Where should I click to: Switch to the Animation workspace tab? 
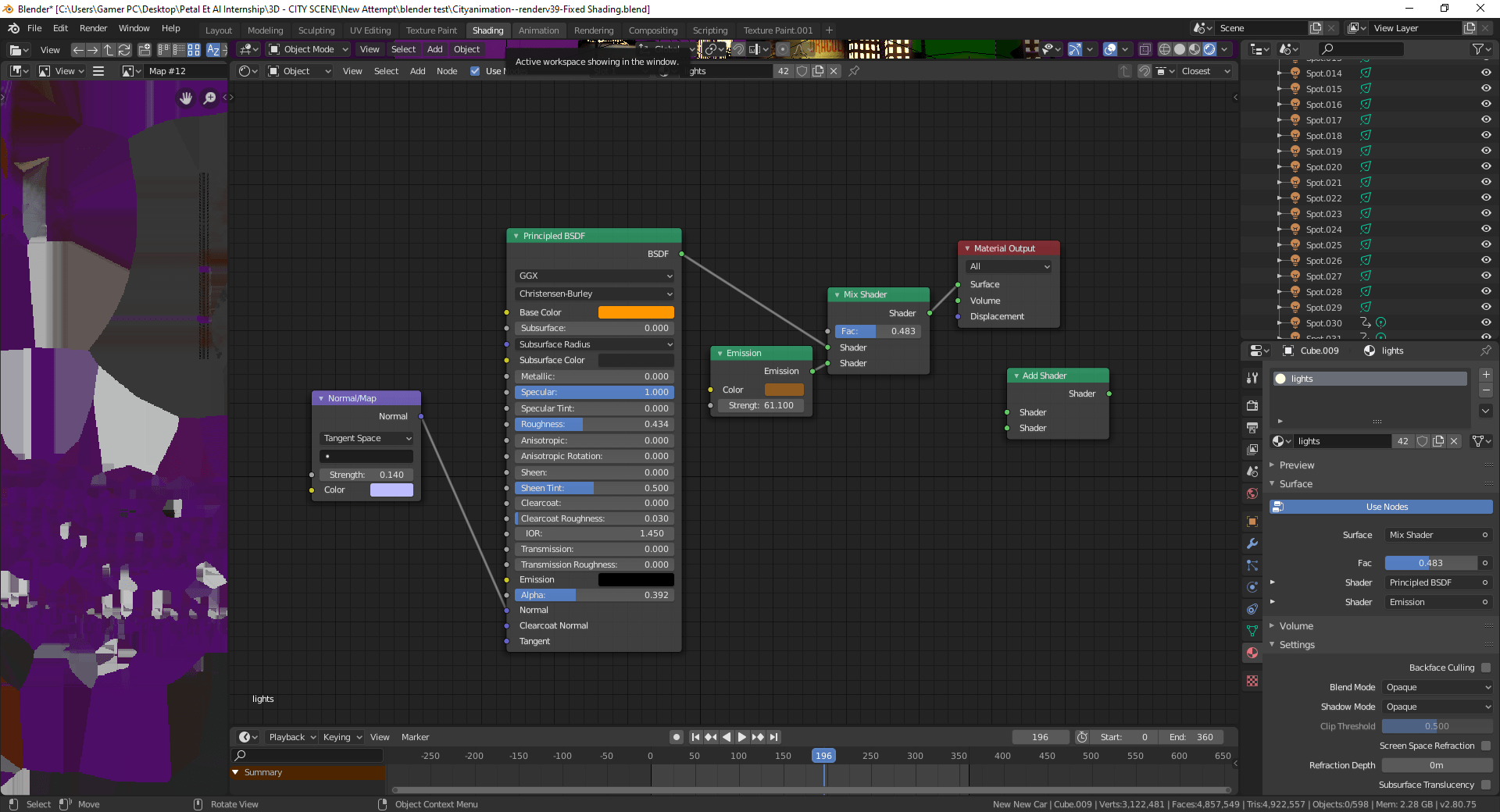coord(538,30)
